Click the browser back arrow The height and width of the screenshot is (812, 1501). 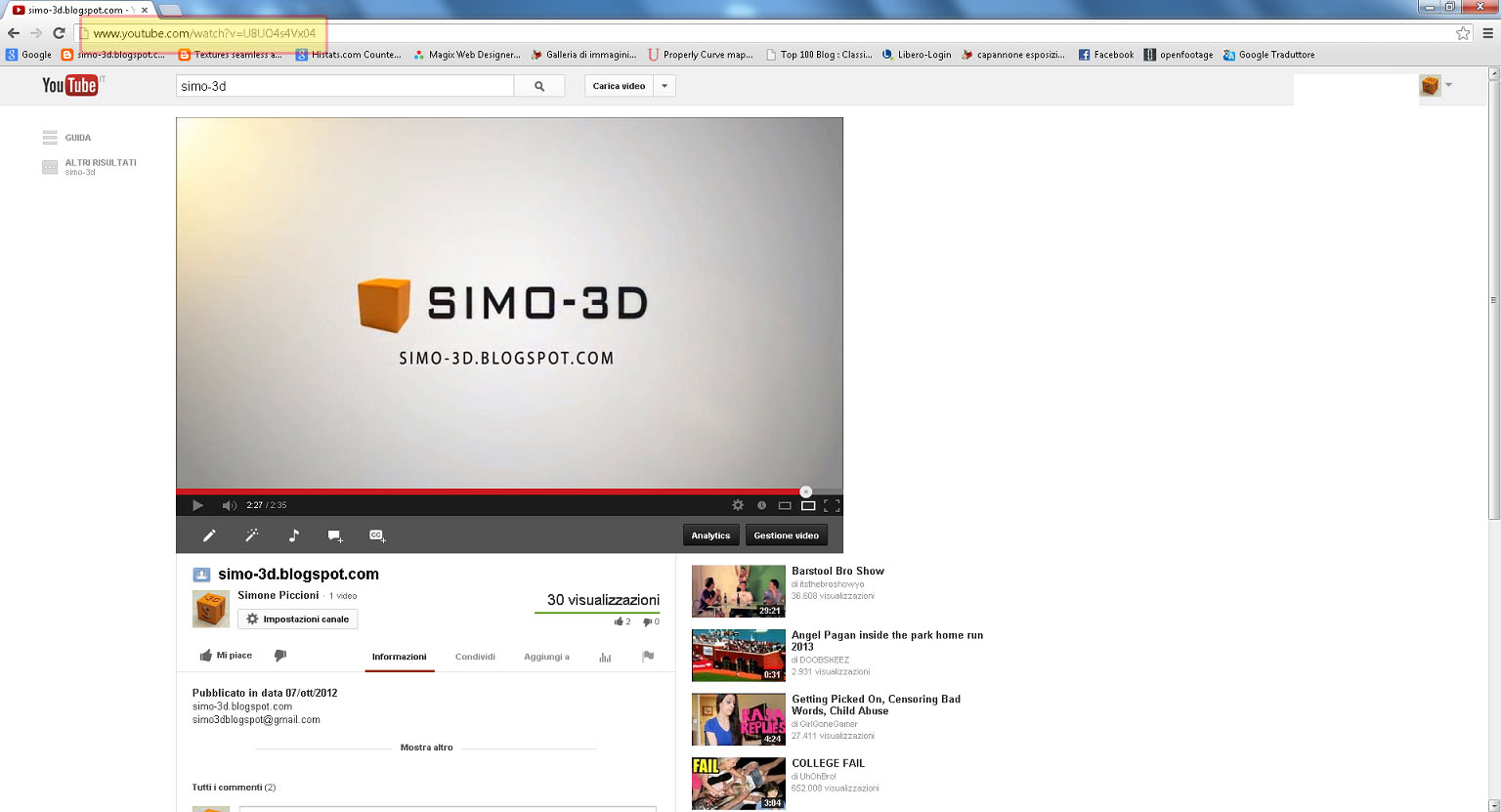click(x=14, y=33)
